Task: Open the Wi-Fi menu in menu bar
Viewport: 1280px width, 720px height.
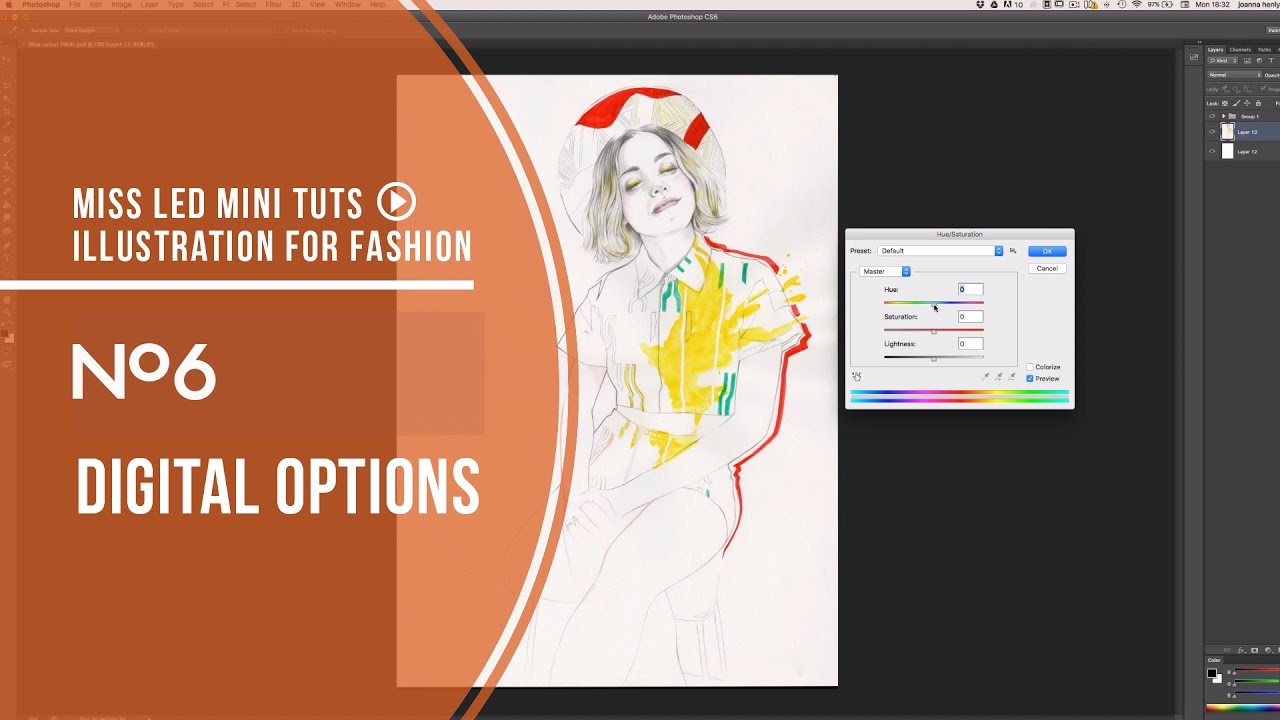Action: coord(1136,5)
